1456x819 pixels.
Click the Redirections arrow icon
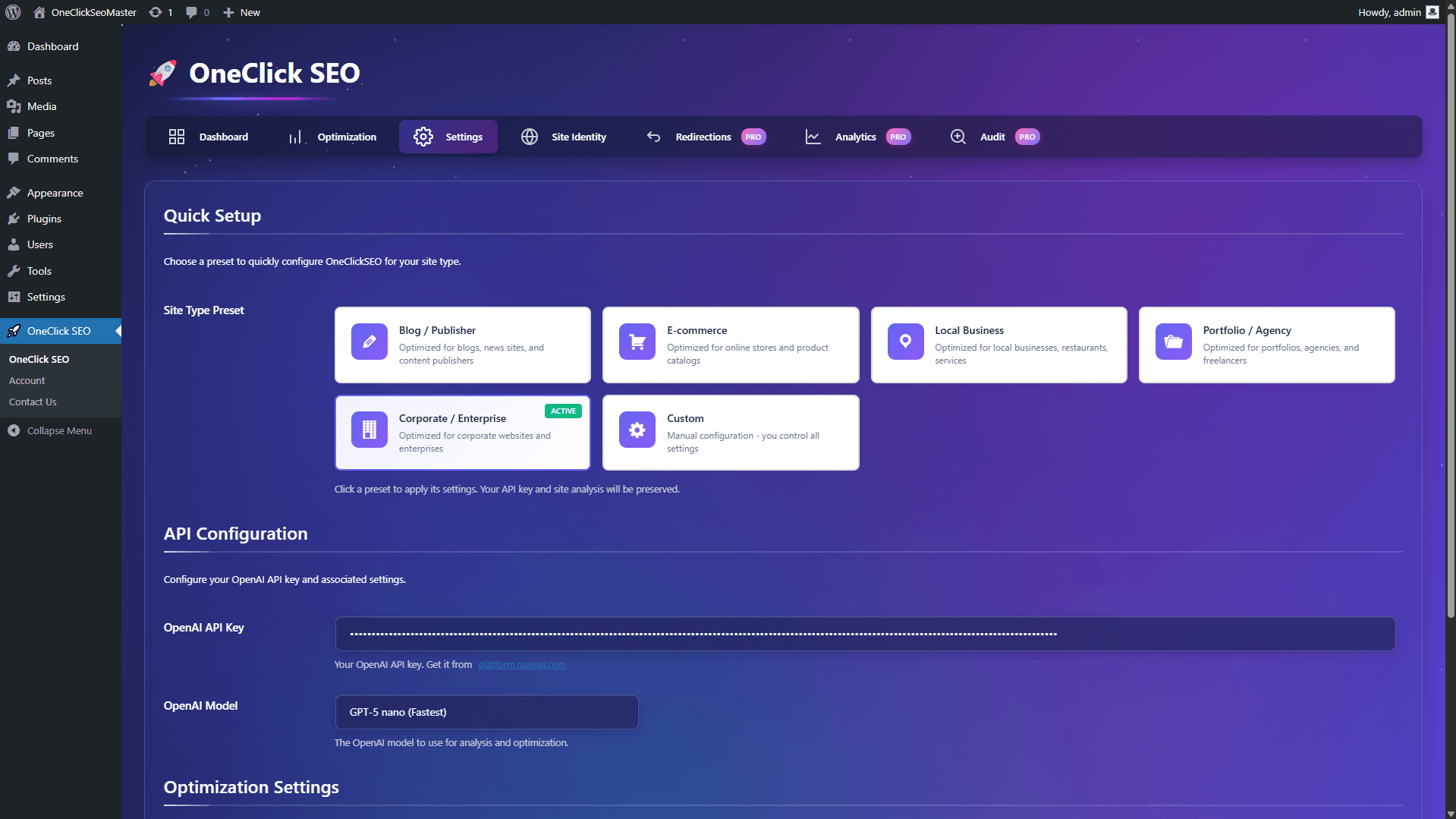(653, 137)
